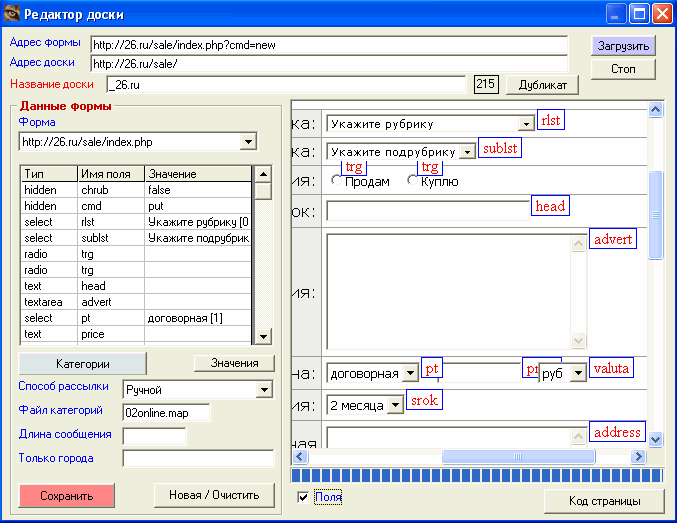Click the Адрес формы URL field
The width and height of the screenshot is (677, 523).
[x=329, y=45]
